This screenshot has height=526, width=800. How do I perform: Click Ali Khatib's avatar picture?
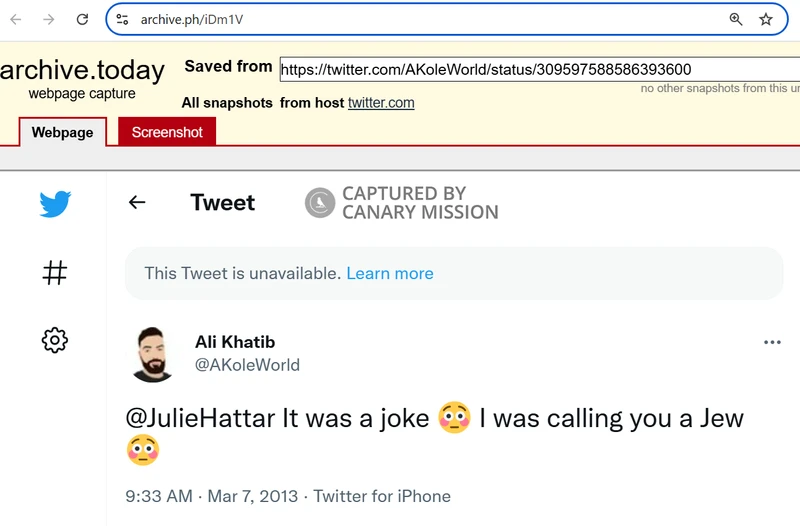(x=152, y=354)
